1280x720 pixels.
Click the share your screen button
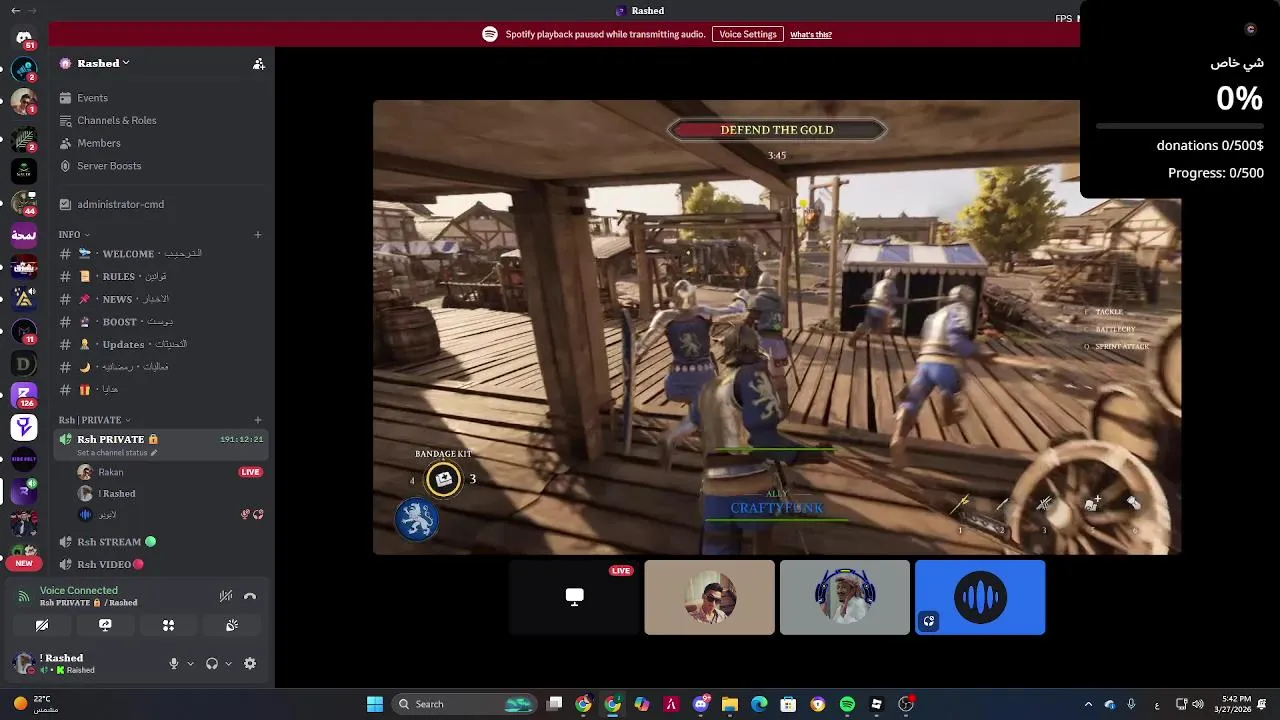point(105,625)
